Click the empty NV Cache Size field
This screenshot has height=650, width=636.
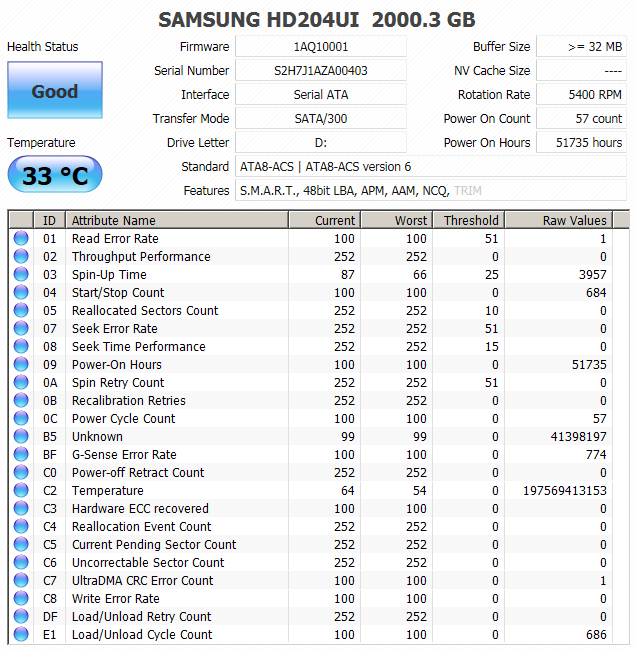(x=581, y=70)
